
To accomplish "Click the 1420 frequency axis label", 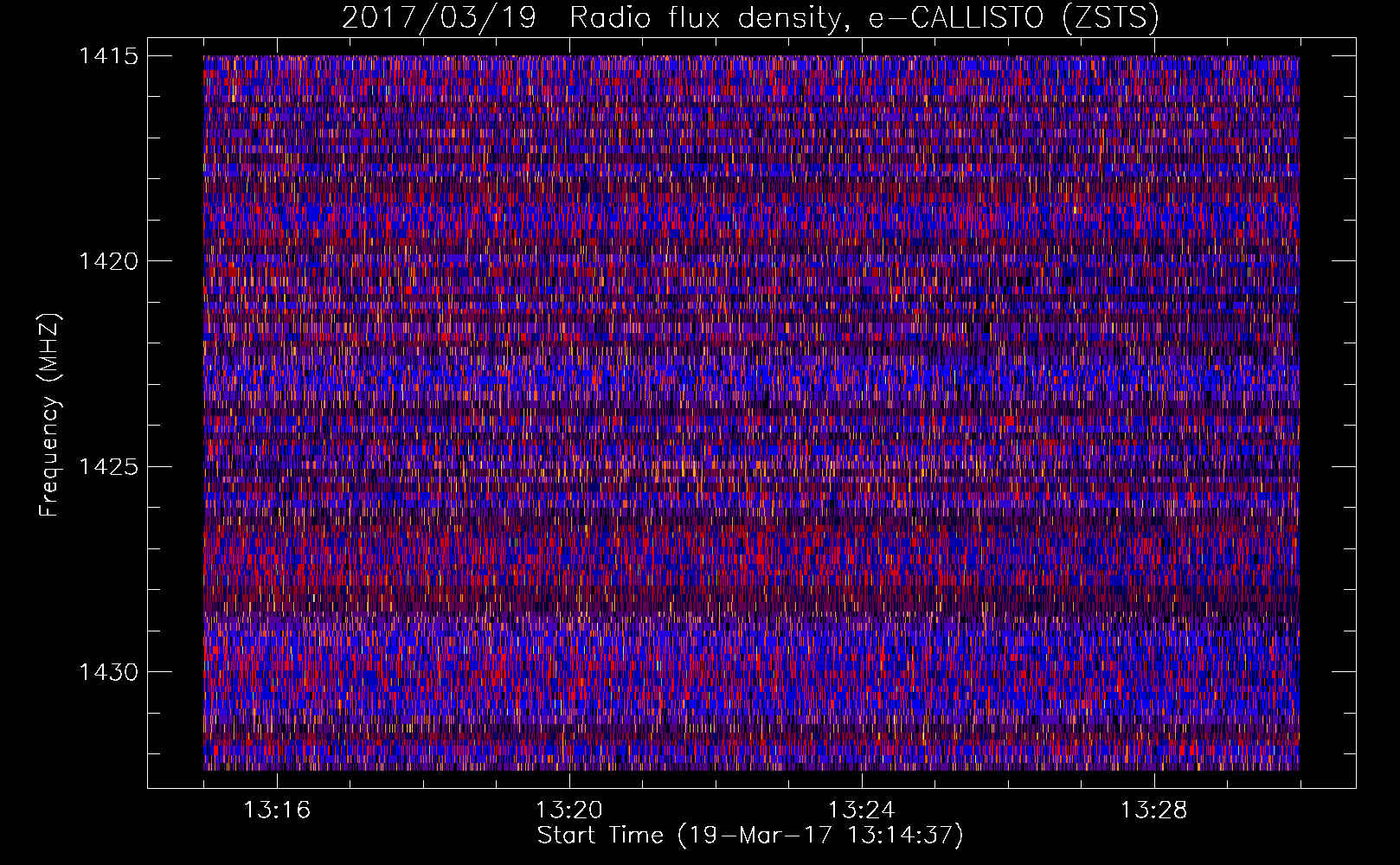I will click(108, 261).
